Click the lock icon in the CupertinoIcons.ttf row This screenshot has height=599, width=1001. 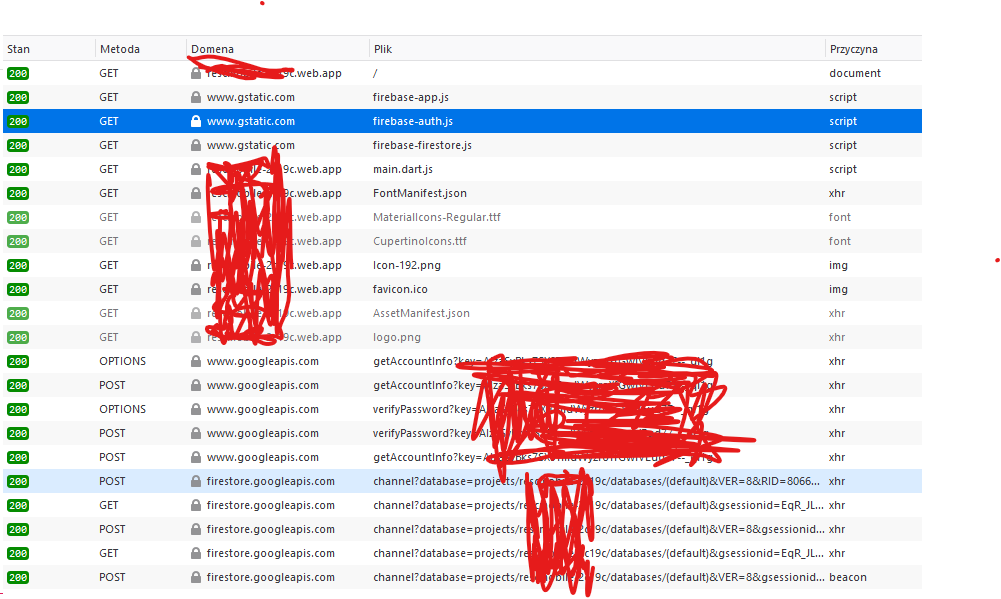pos(196,241)
